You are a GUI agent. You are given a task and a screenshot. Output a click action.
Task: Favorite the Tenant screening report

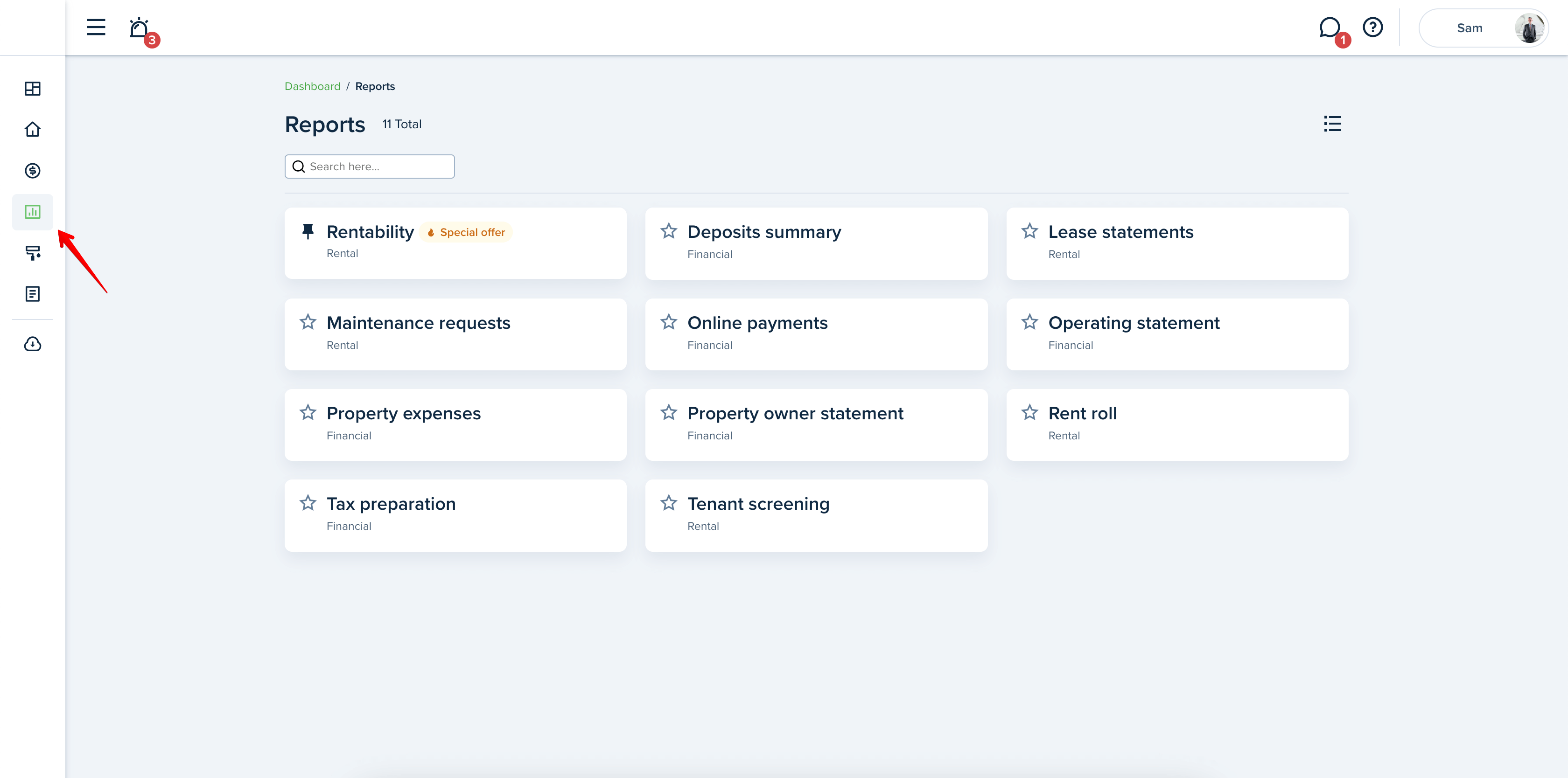point(668,503)
